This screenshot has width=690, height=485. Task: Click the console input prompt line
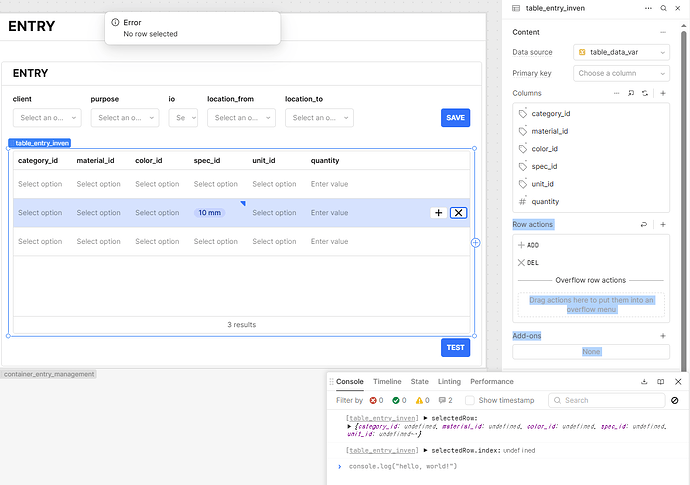[x=506, y=467]
